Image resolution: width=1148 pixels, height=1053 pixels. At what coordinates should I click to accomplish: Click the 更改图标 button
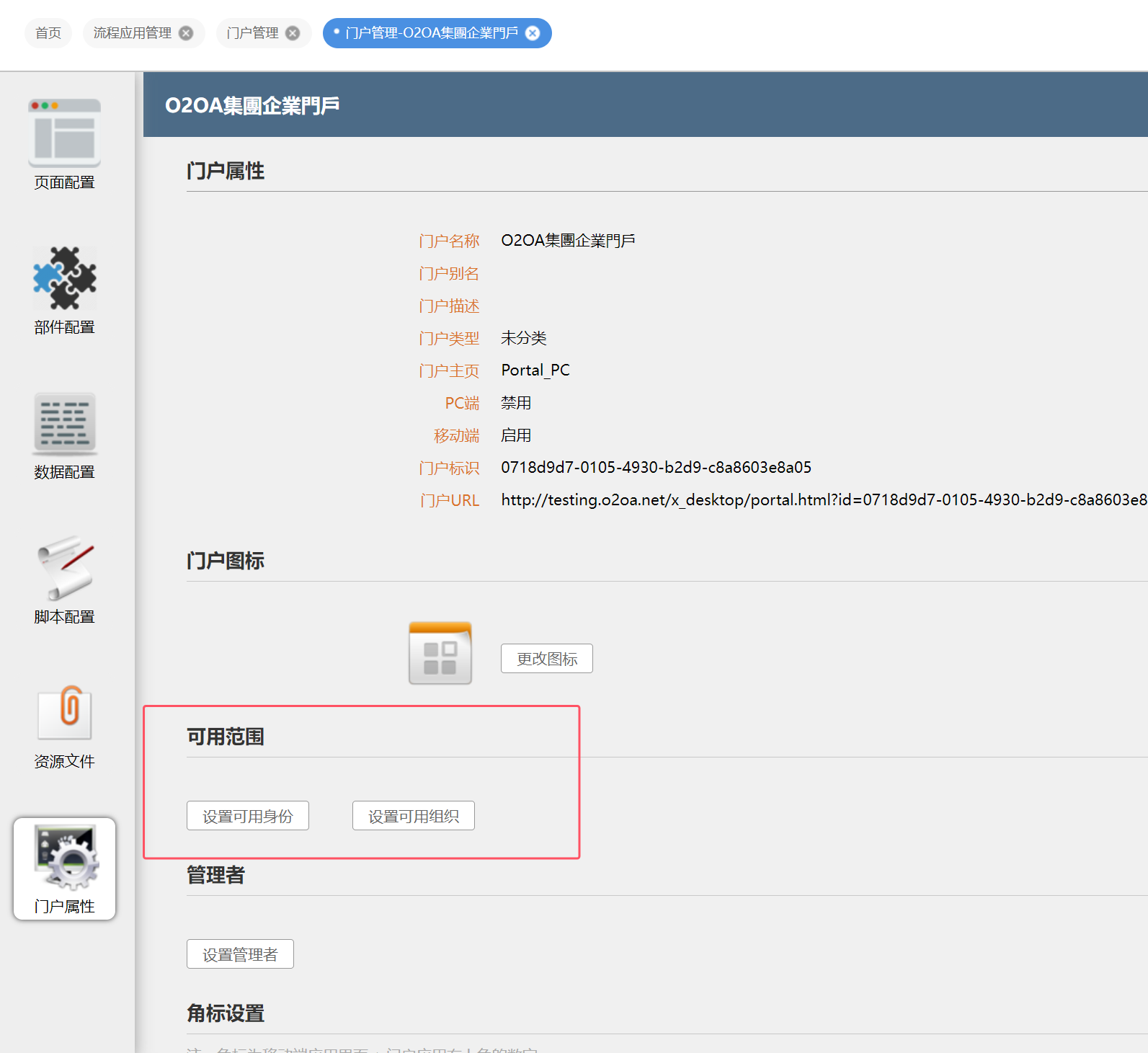click(x=547, y=659)
